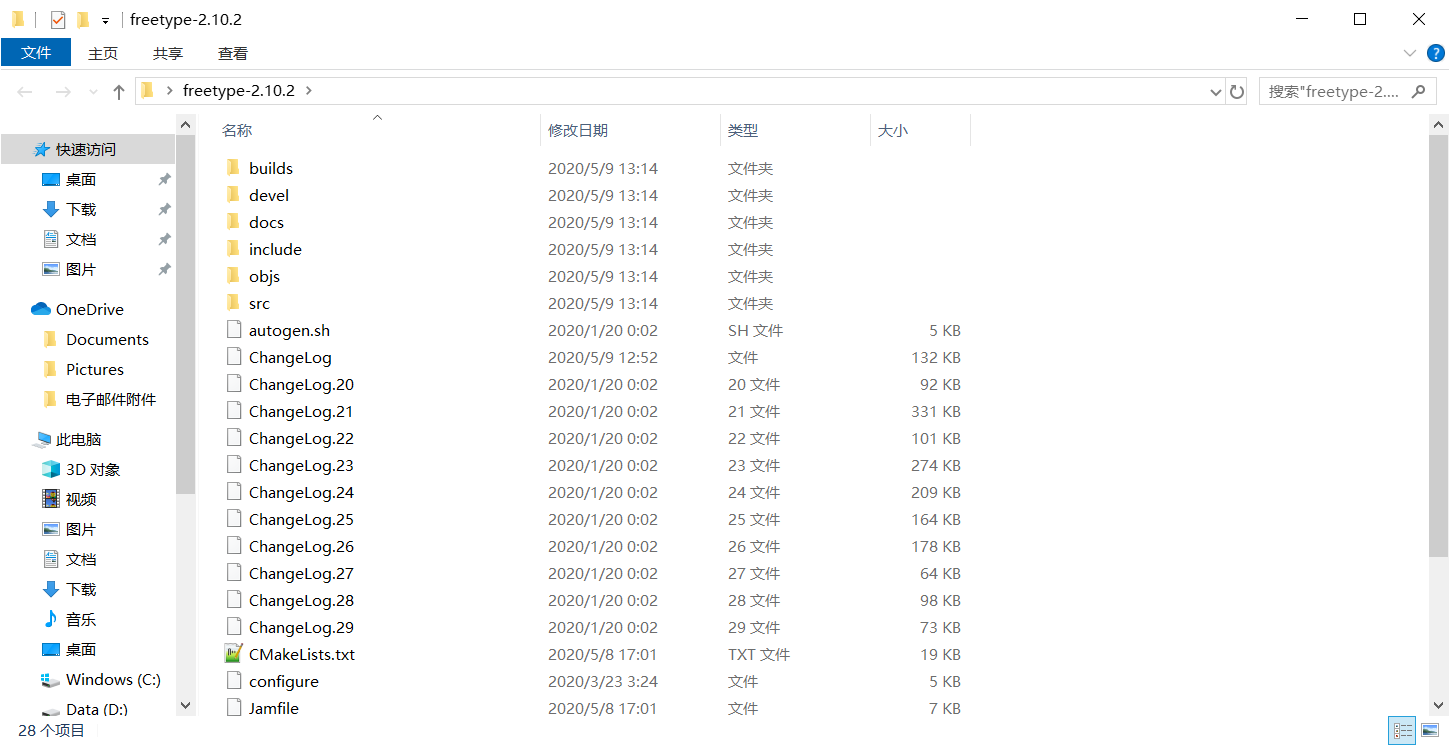Click the navigation pane scrollbar thumb

coord(185,314)
